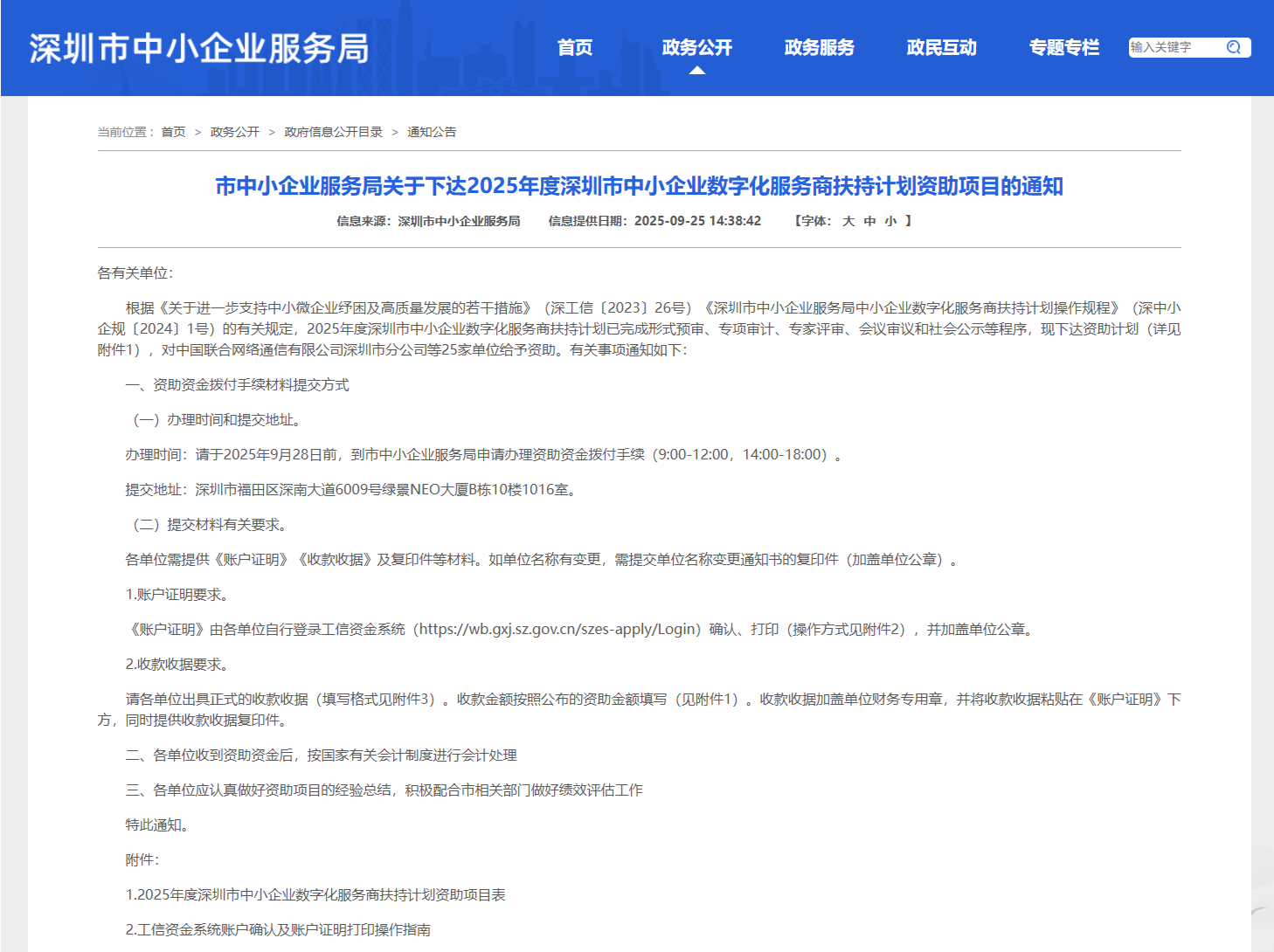Screen dimensions: 1274x952
Task: Switch to the 专题专栏 section
Action: [x=1064, y=48]
